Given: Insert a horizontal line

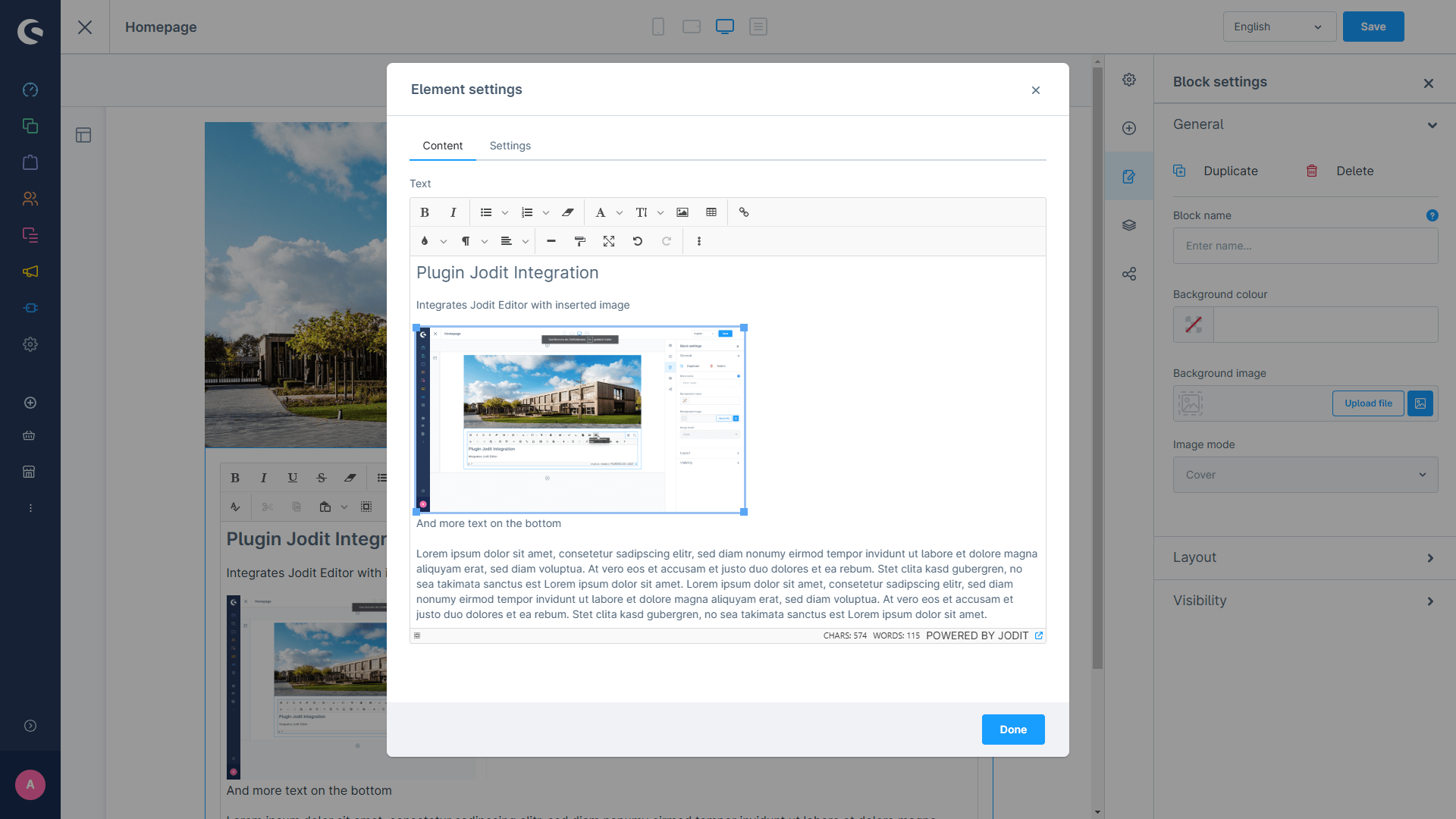Looking at the screenshot, I should (x=551, y=241).
